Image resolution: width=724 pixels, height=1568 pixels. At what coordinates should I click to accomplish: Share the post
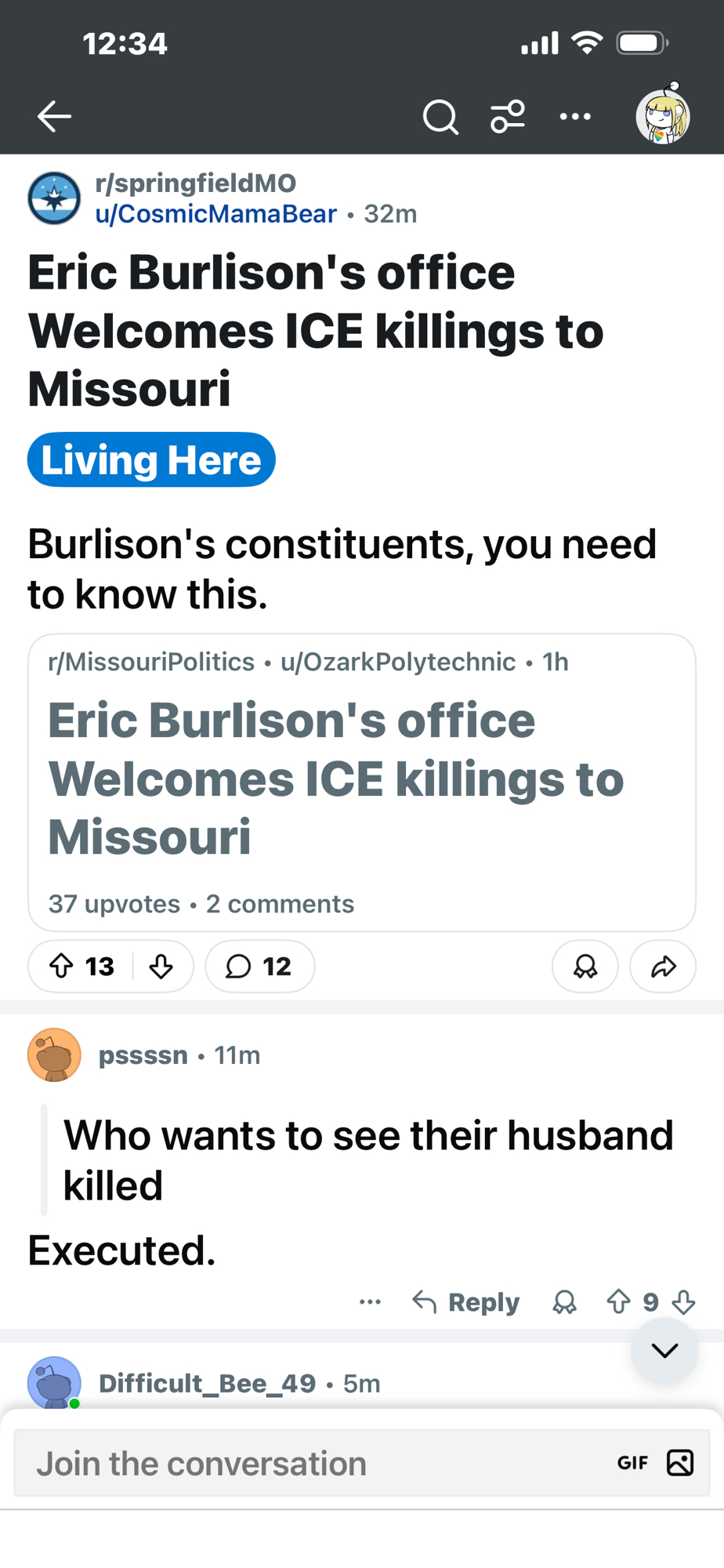pos(663,966)
